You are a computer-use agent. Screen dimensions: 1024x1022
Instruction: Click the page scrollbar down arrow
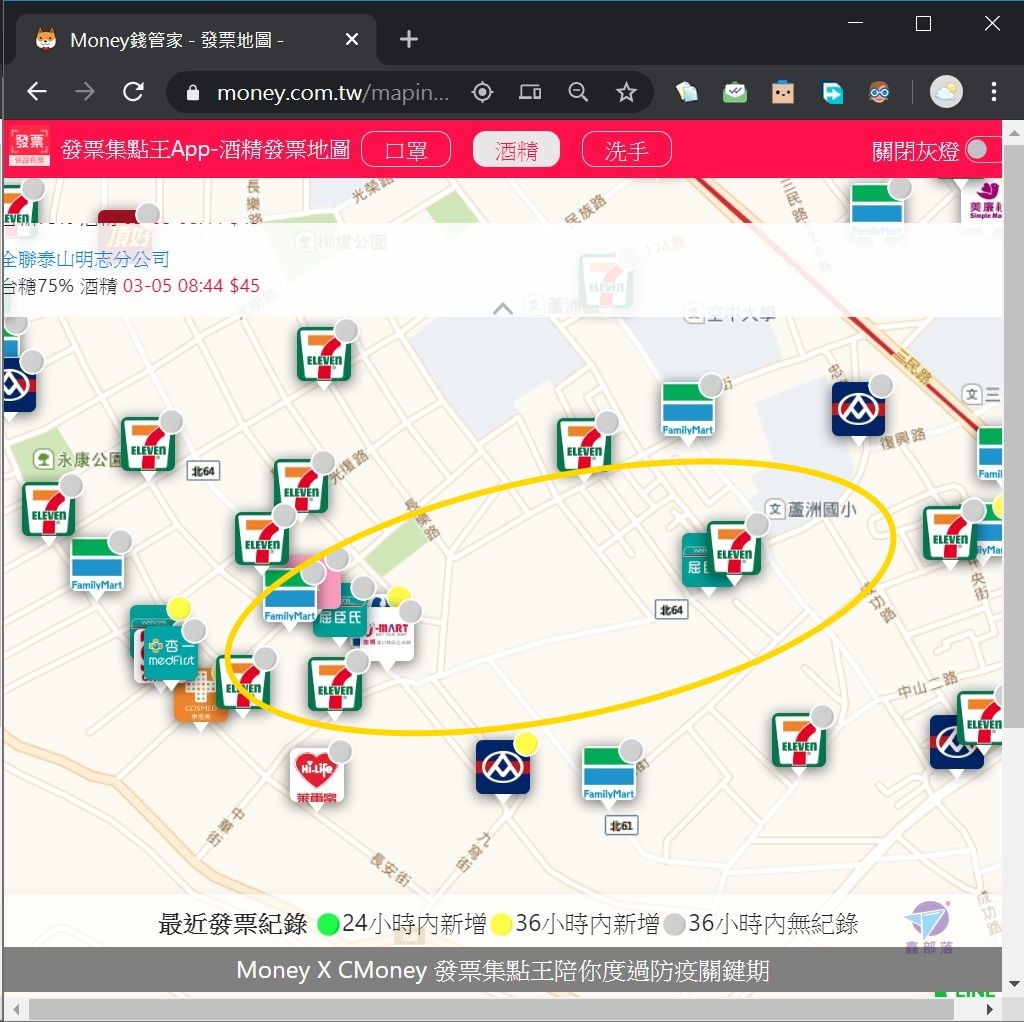tap(1014, 984)
